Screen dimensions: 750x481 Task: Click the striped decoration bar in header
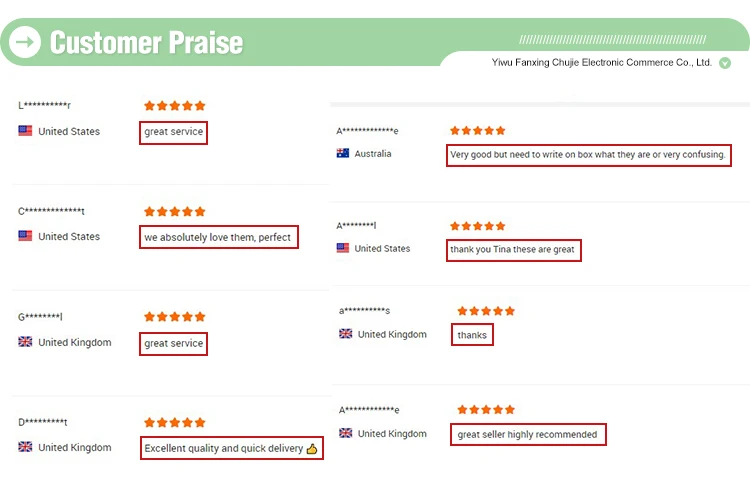612,39
